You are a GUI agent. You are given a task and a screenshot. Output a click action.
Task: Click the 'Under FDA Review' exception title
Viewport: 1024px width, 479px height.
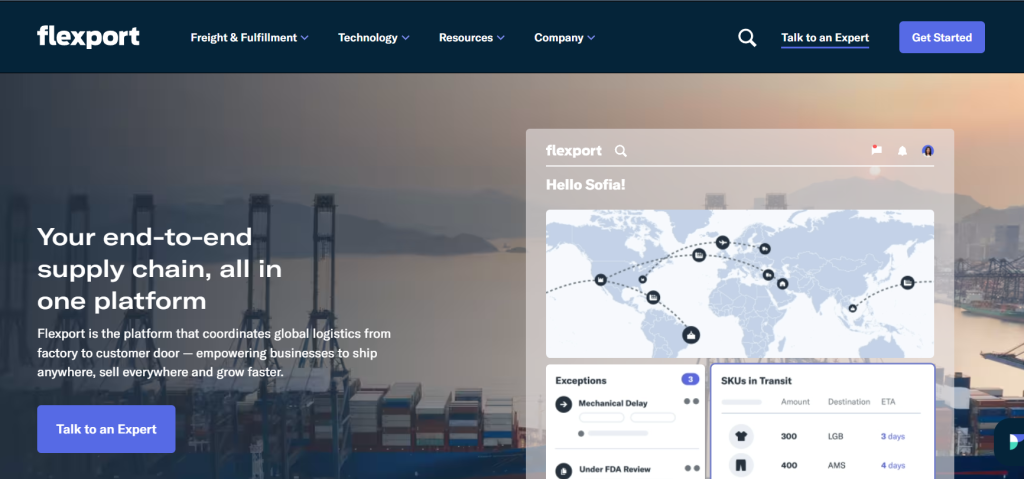tap(615, 469)
